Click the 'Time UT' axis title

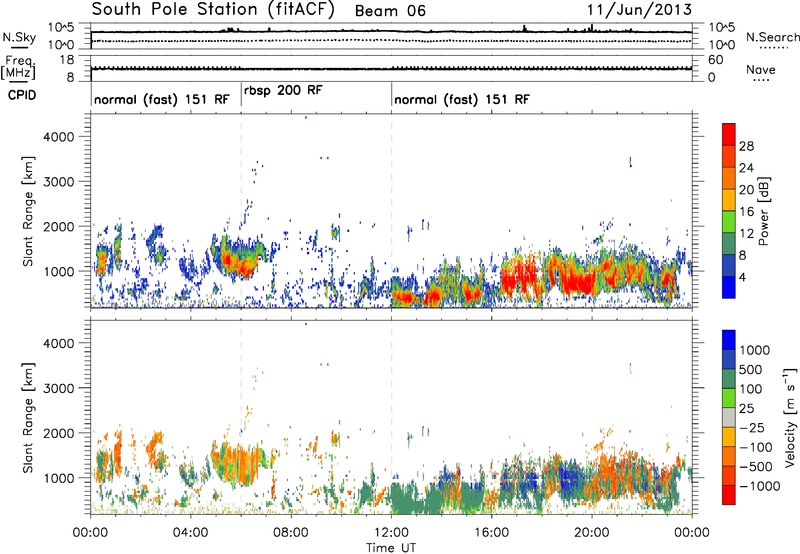click(391, 548)
